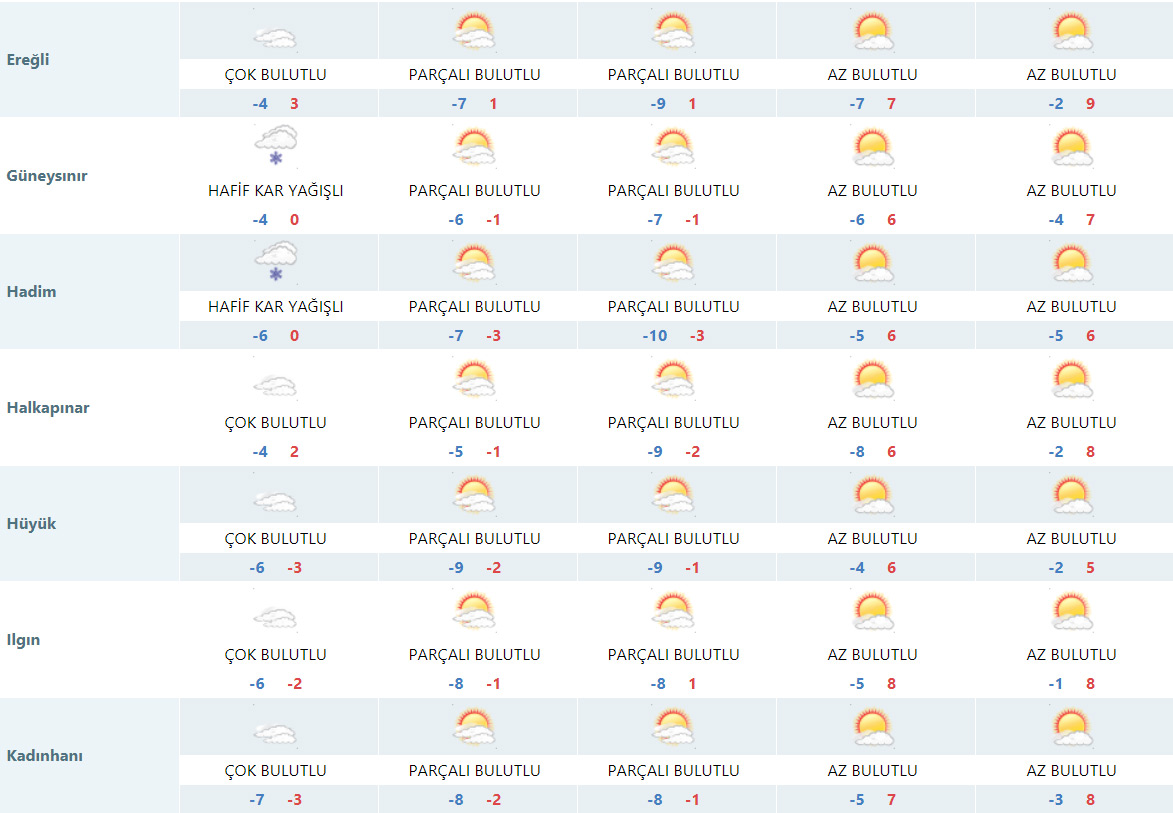Click Hadim's snowflake cloud icon

click(x=275, y=262)
